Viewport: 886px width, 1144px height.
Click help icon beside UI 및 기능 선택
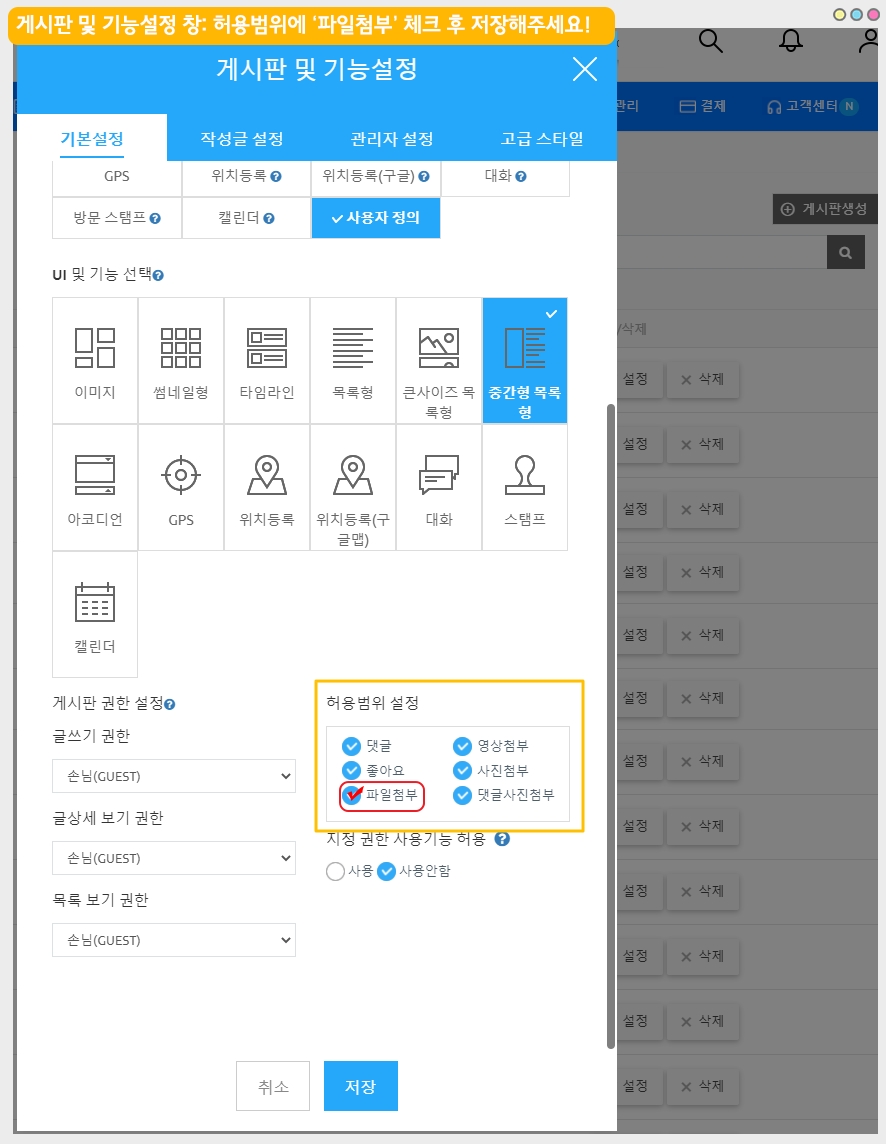click(x=158, y=276)
